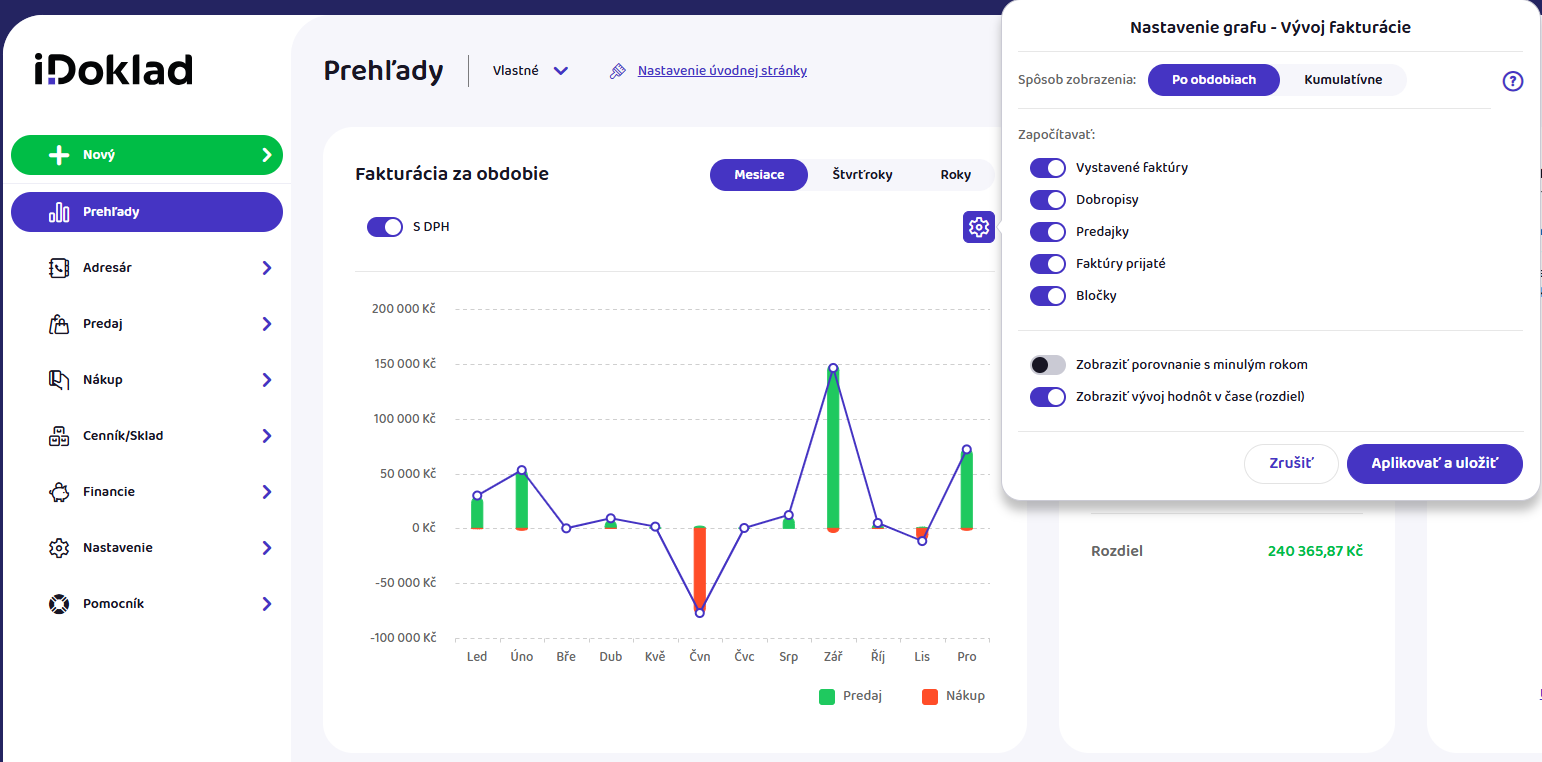
Task: Switch chart to Štvrťroky tab
Action: pos(862,174)
